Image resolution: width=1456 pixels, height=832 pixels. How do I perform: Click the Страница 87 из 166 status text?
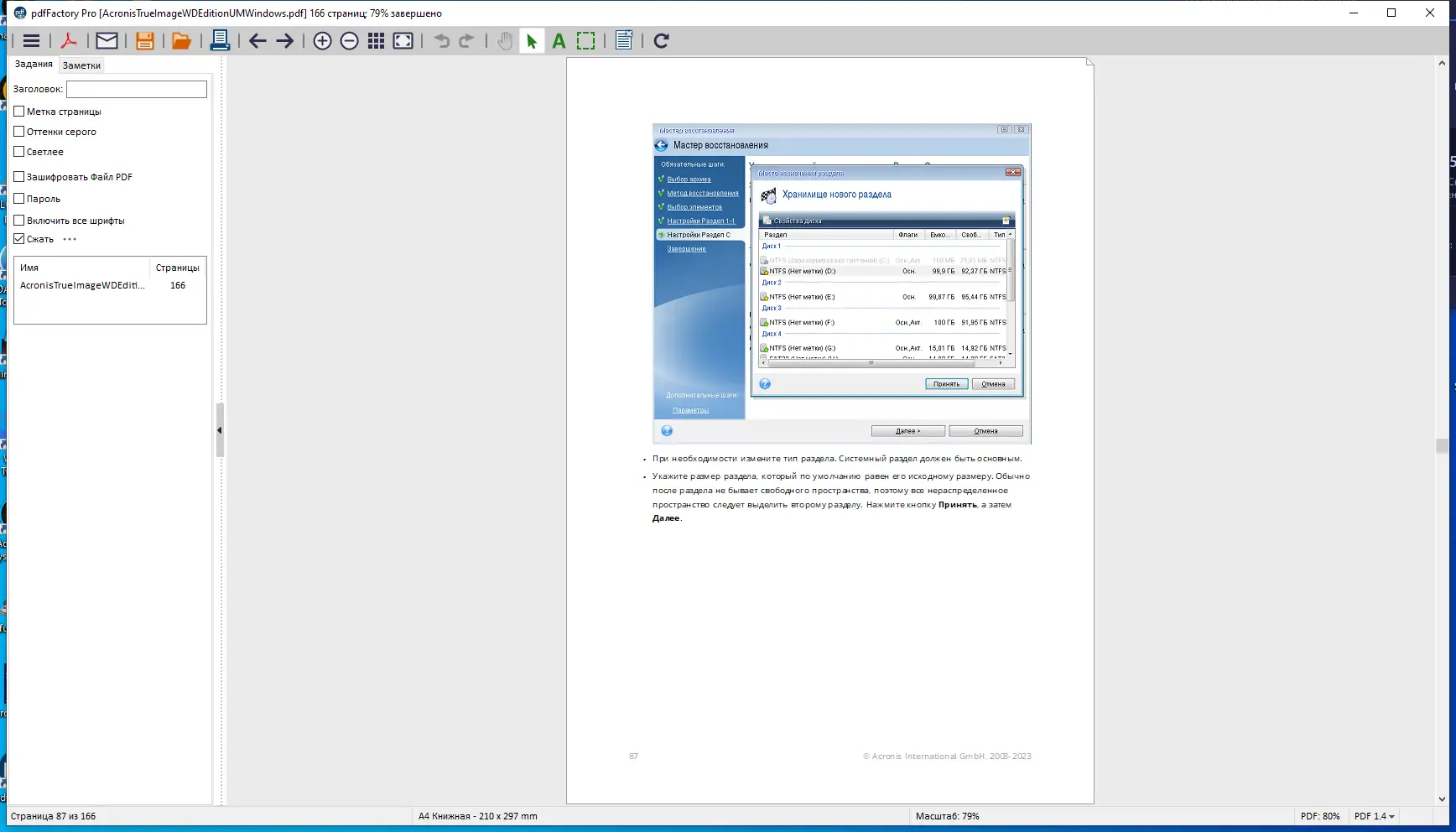[53, 816]
